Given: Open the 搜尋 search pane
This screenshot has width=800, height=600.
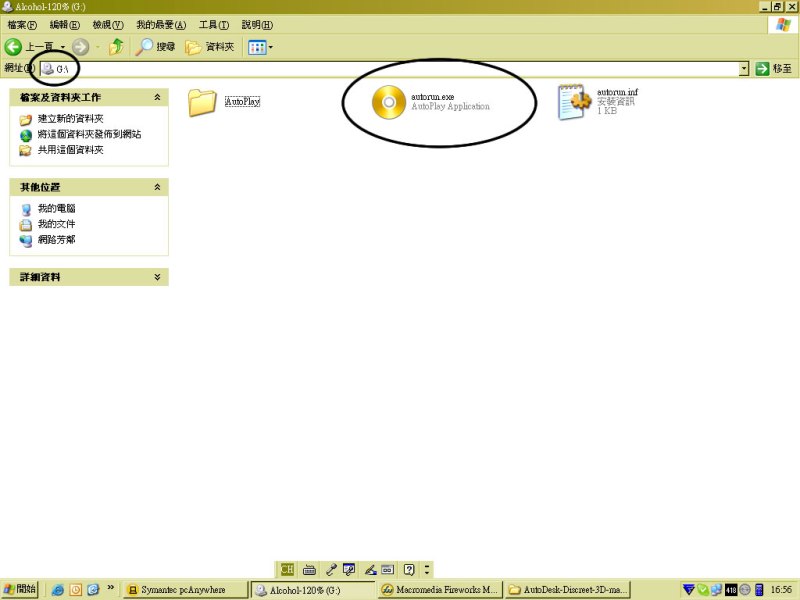Looking at the screenshot, I should [156, 47].
